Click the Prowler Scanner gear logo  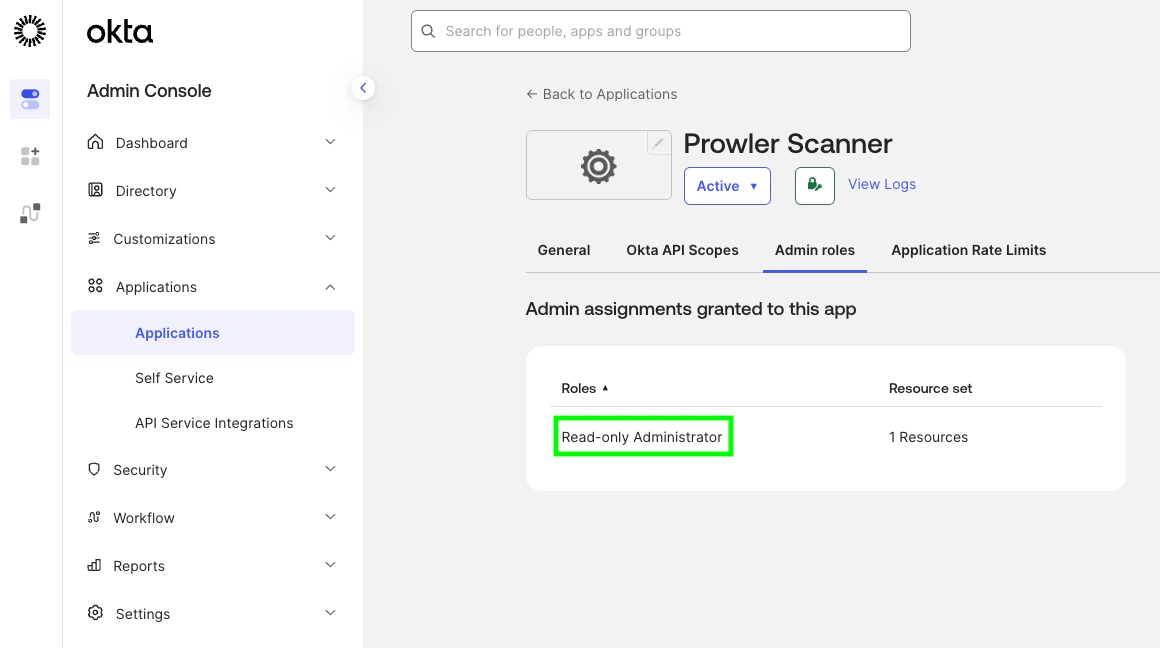click(598, 166)
